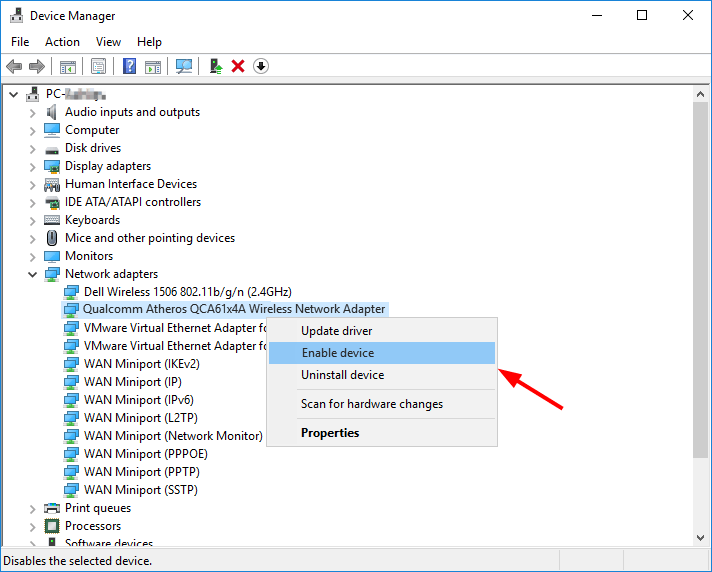Collapse the Network adapters category
This screenshot has height=572, width=712.
click(x=33, y=274)
